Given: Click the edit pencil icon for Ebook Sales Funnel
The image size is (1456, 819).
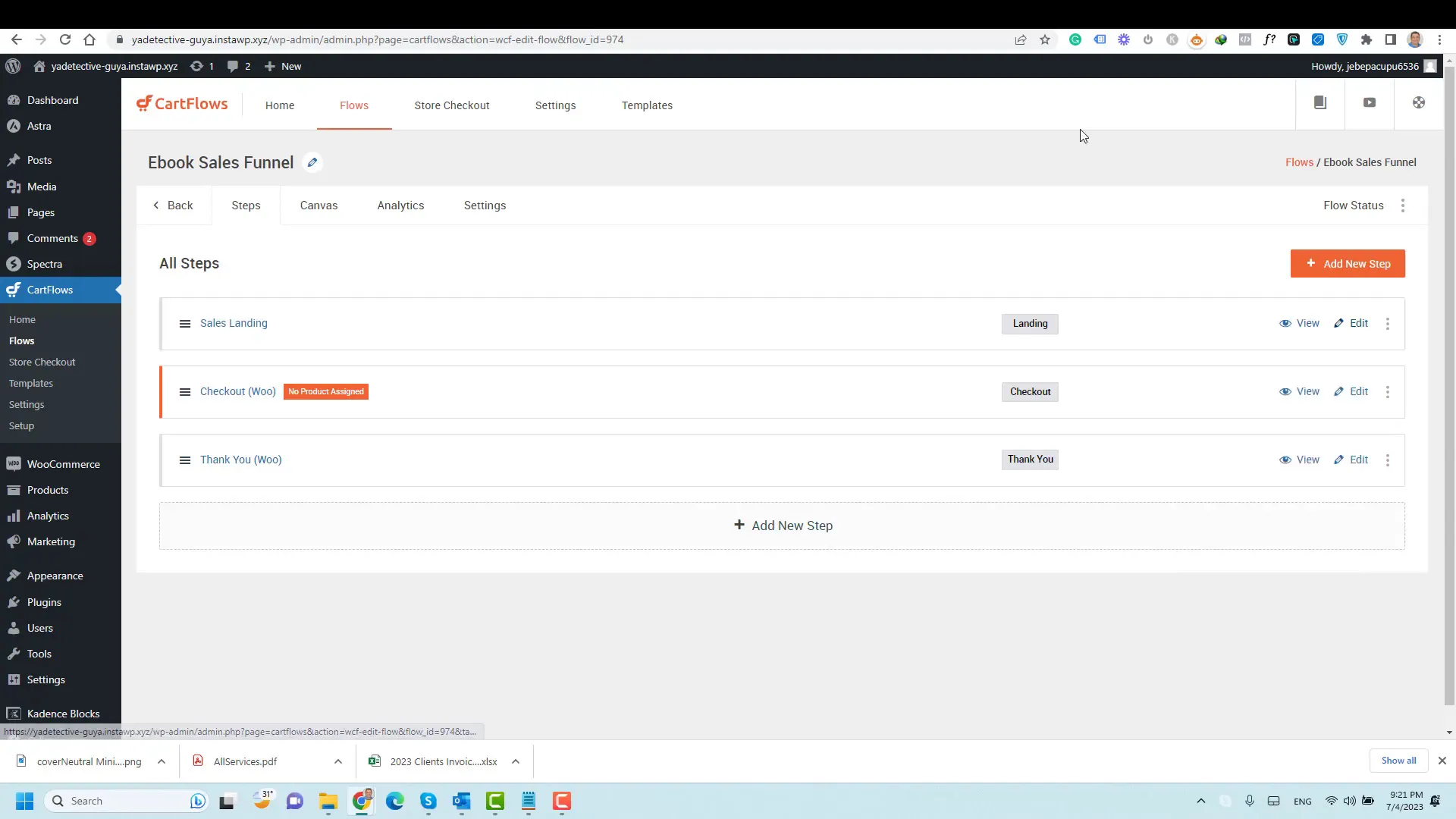Looking at the screenshot, I should click(x=312, y=162).
